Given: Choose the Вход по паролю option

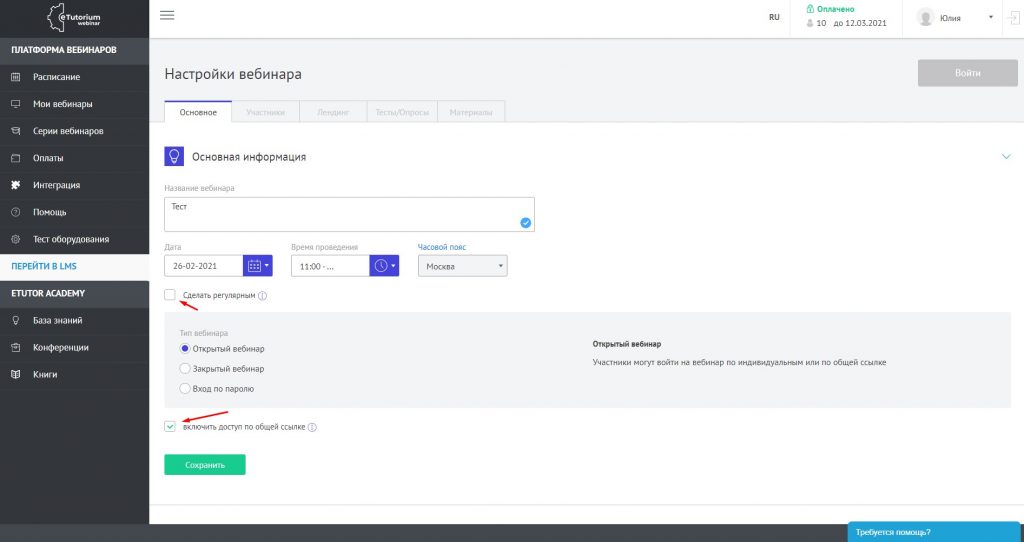Looking at the screenshot, I should coord(184,388).
